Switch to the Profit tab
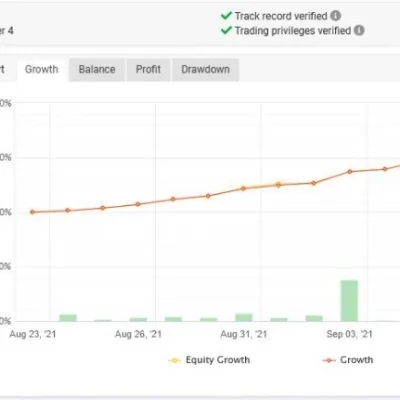 [x=148, y=70]
